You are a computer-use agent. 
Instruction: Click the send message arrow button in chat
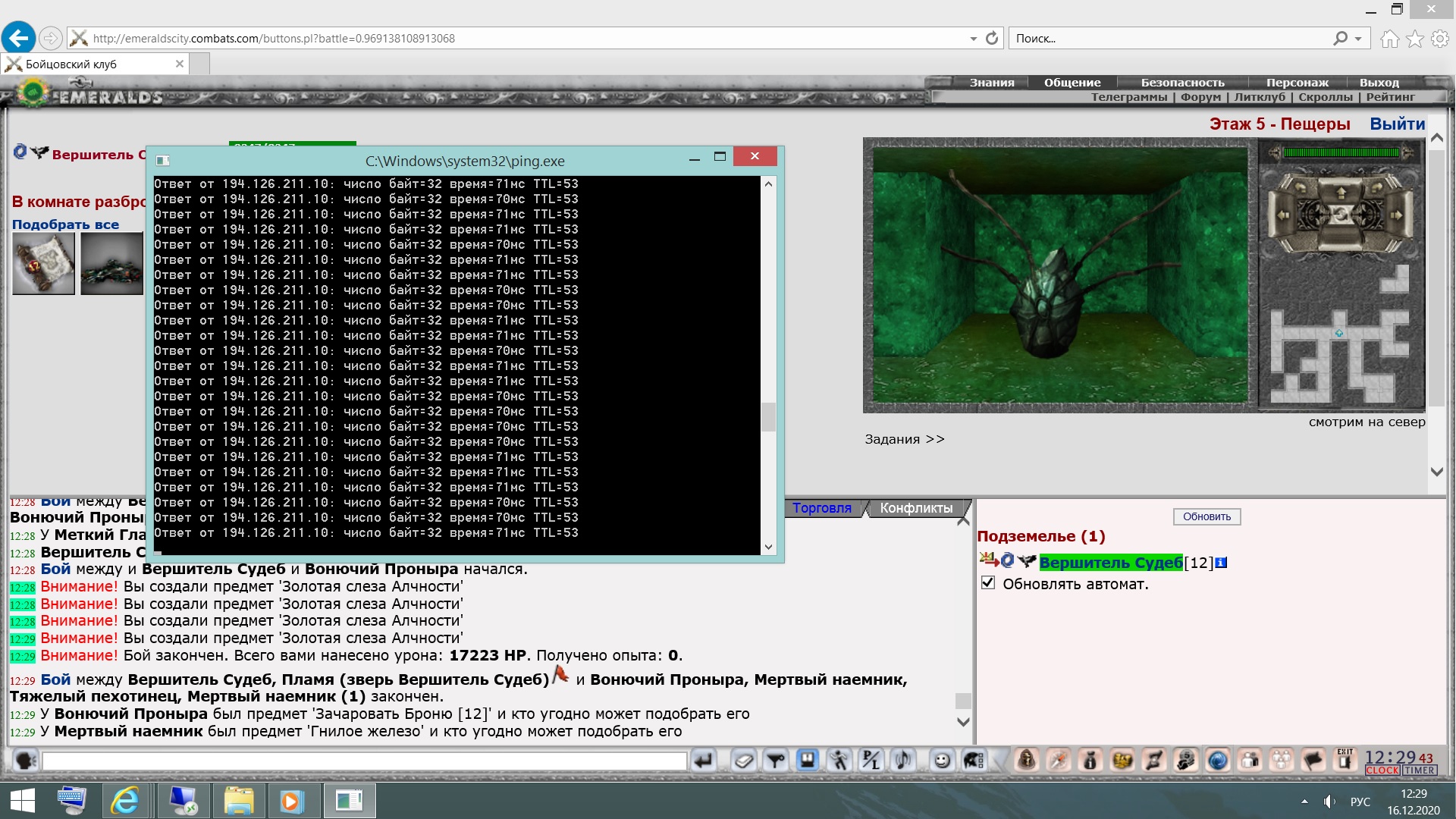coord(704,760)
